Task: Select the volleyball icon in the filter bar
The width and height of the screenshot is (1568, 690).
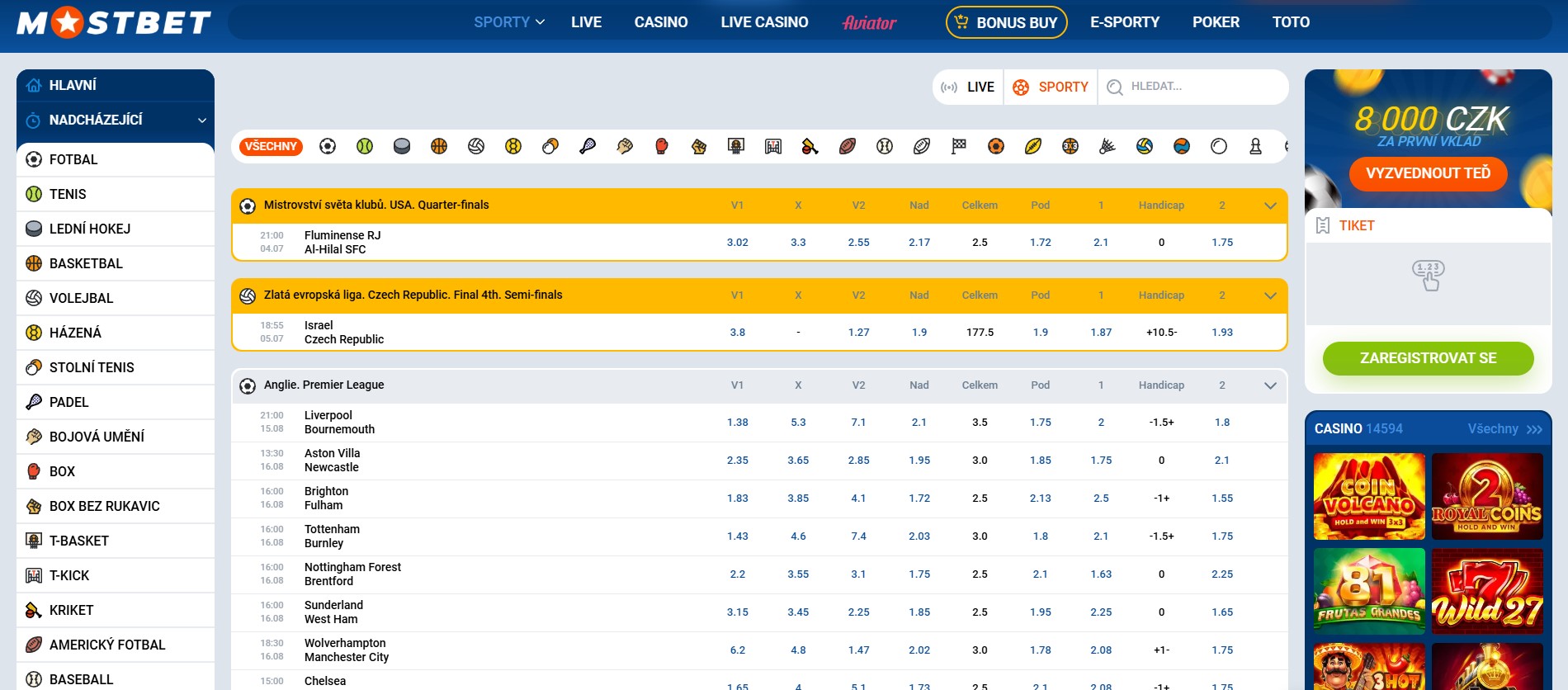Action: pyautogui.click(x=476, y=146)
